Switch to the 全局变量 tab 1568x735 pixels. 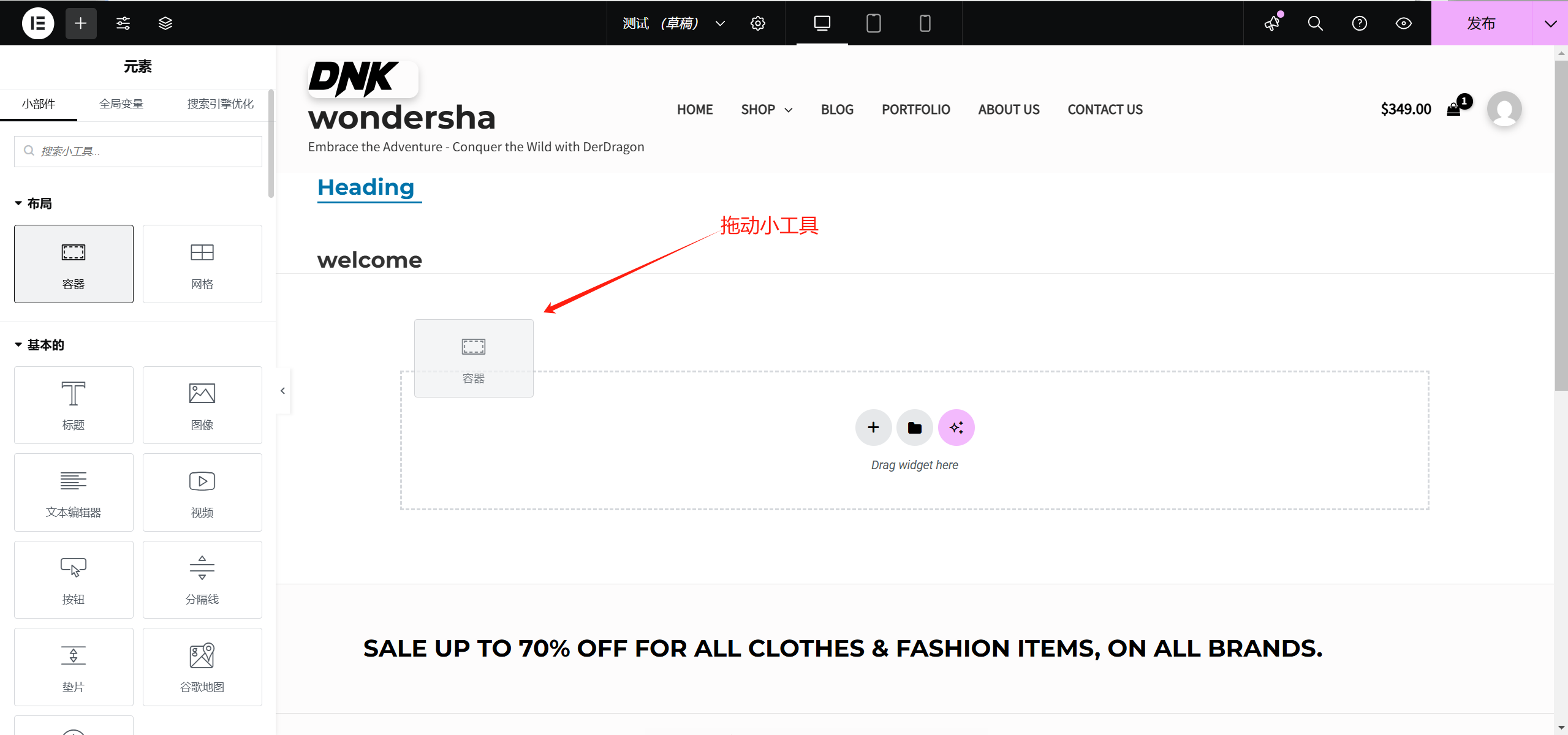(x=121, y=104)
